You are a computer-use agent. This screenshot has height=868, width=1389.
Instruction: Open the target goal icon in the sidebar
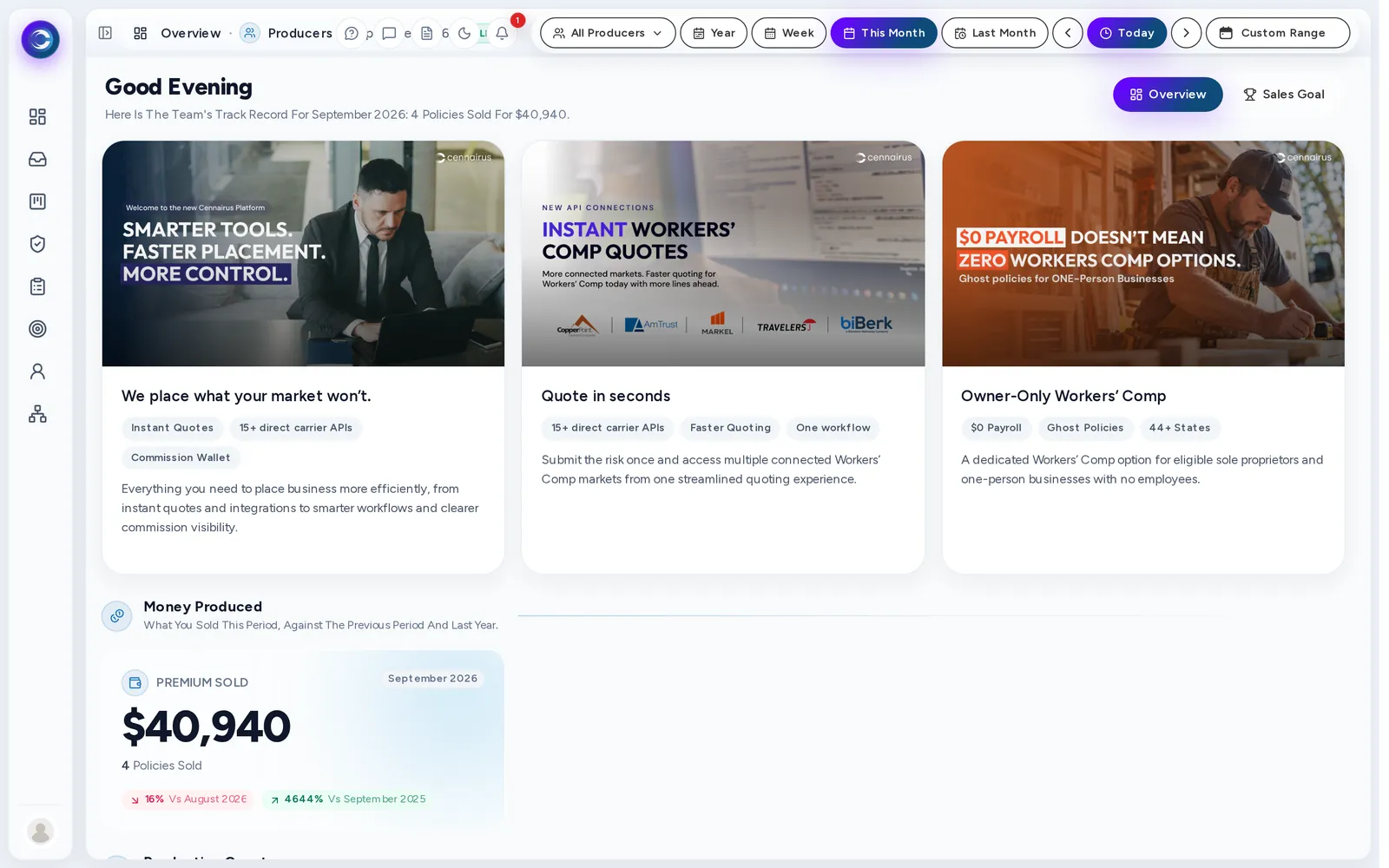pos(37,329)
